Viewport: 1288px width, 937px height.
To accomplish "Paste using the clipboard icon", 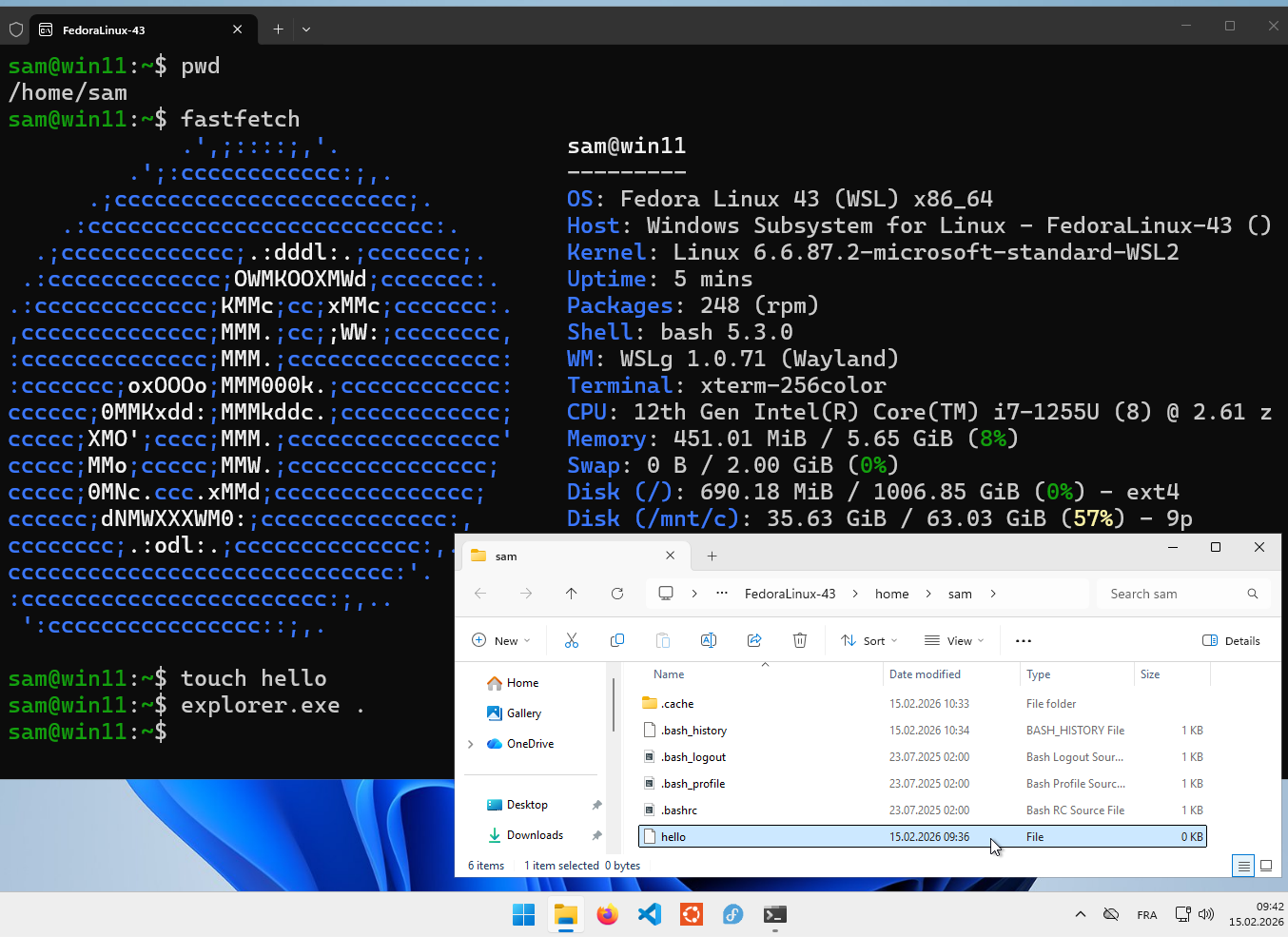I will coord(663,640).
